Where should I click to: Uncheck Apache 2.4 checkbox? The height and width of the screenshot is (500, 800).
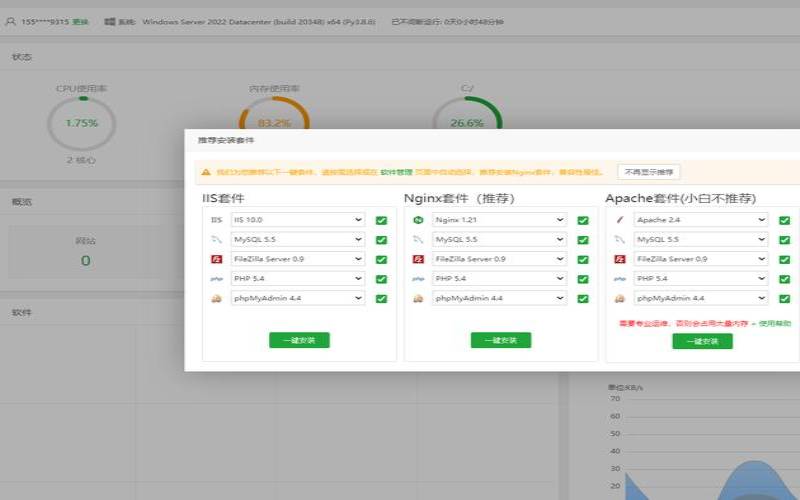pos(785,220)
